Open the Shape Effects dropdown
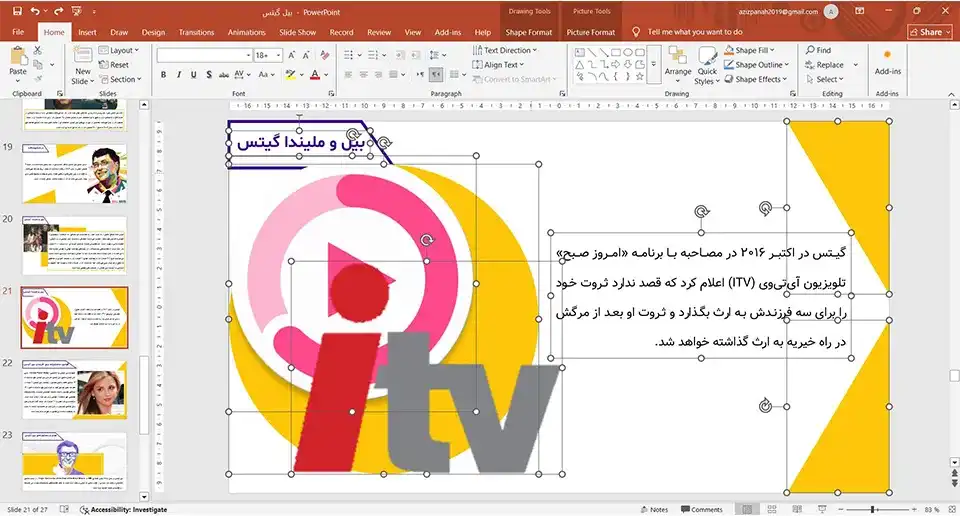This screenshot has height=516, width=960. (x=756, y=79)
